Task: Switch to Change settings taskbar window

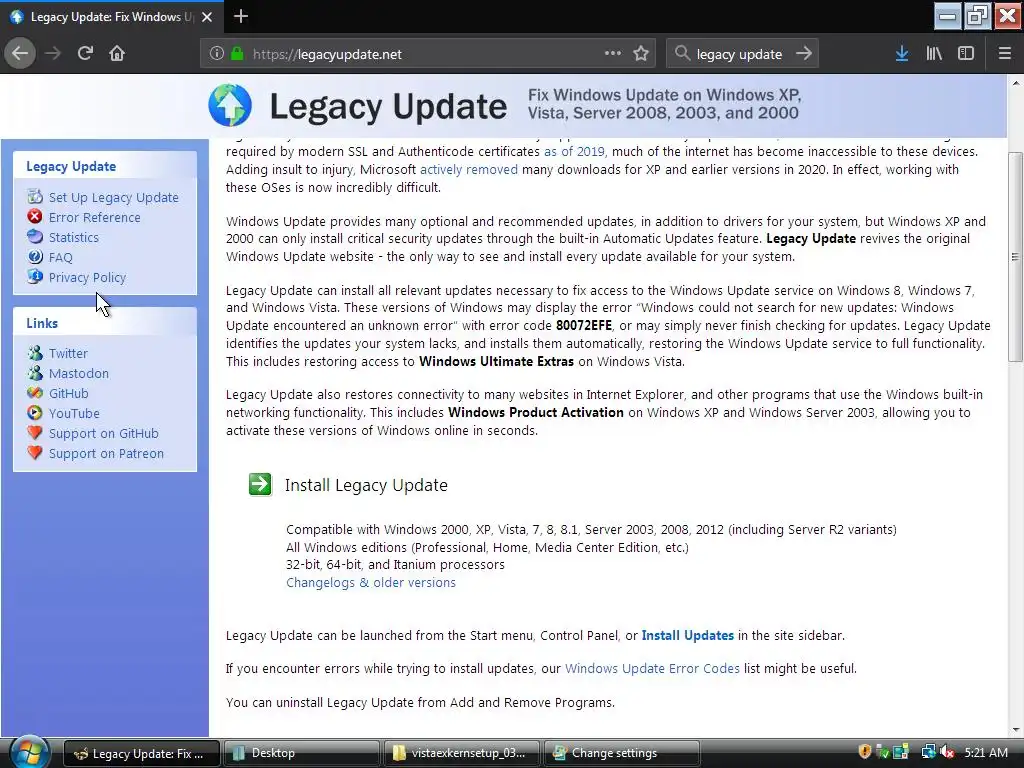Action: [x=621, y=753]
